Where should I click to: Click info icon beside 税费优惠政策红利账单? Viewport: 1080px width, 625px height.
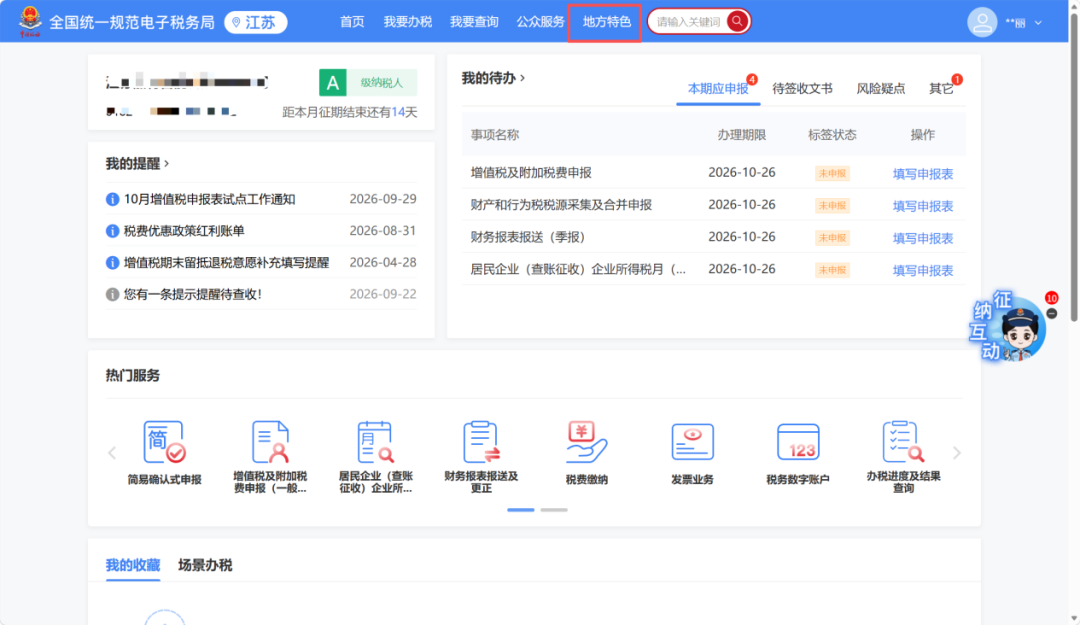[112, 231]
